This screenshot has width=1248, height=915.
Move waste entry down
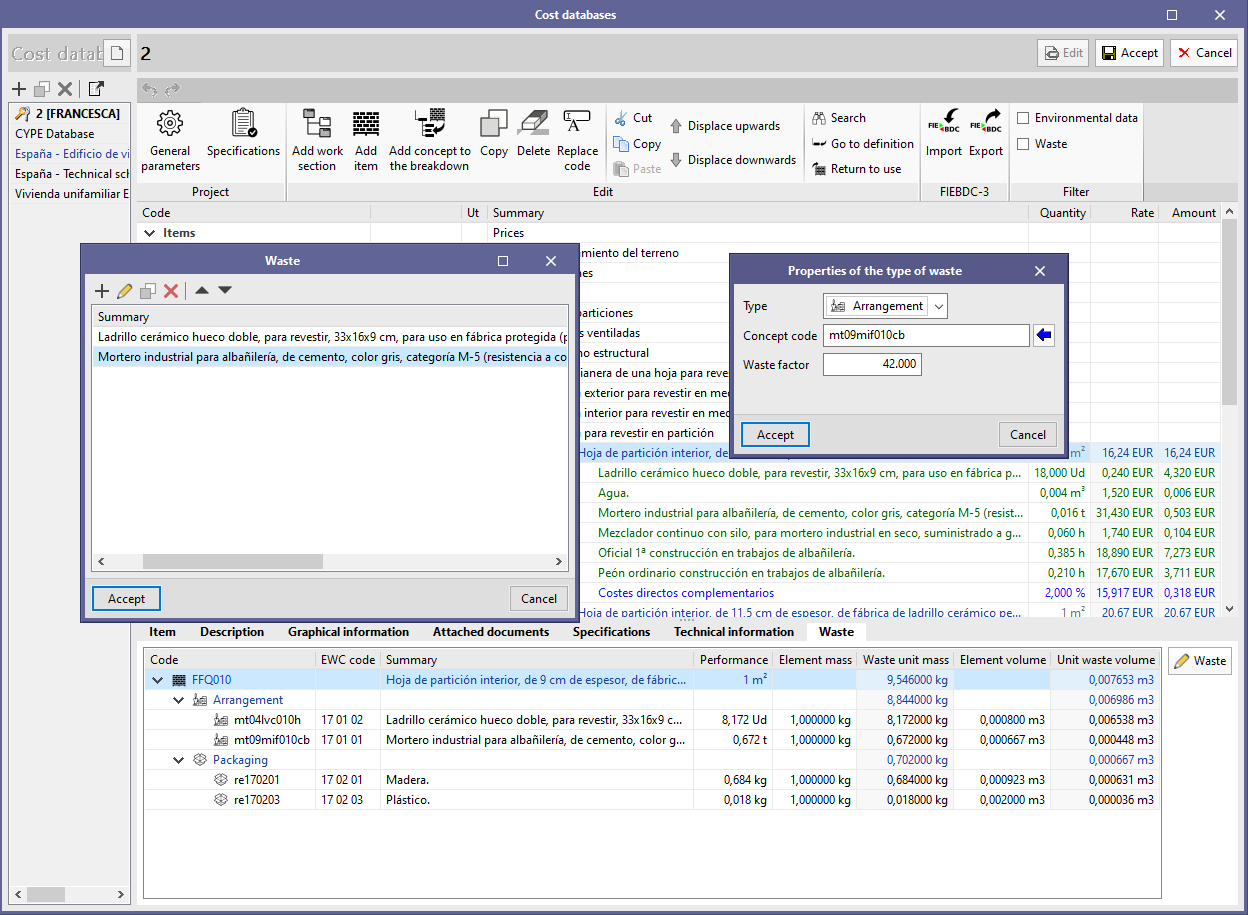225,291
